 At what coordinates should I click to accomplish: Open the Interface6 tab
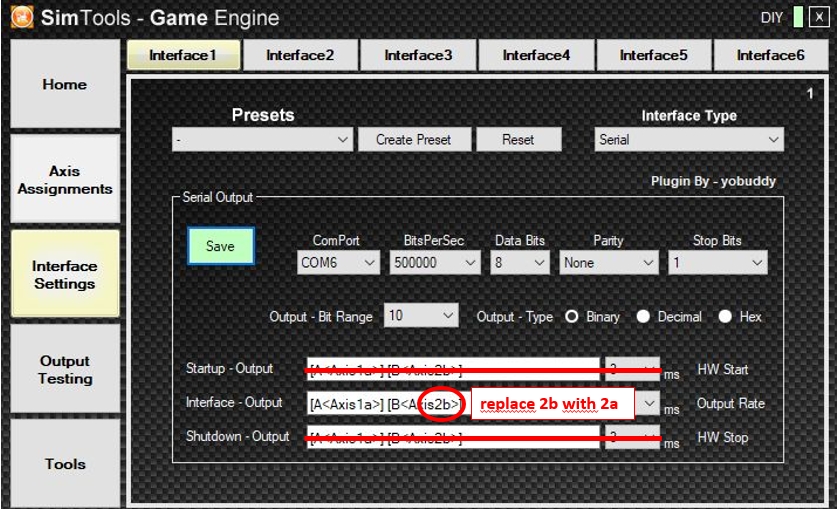pos(771,55)
